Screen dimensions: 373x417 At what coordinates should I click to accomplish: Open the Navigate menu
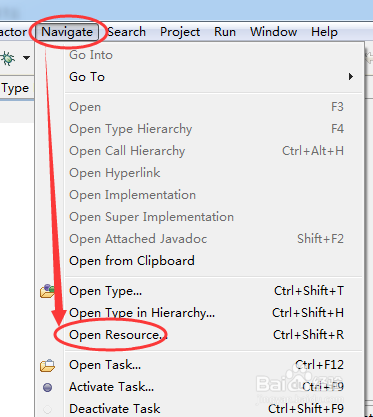67,32
